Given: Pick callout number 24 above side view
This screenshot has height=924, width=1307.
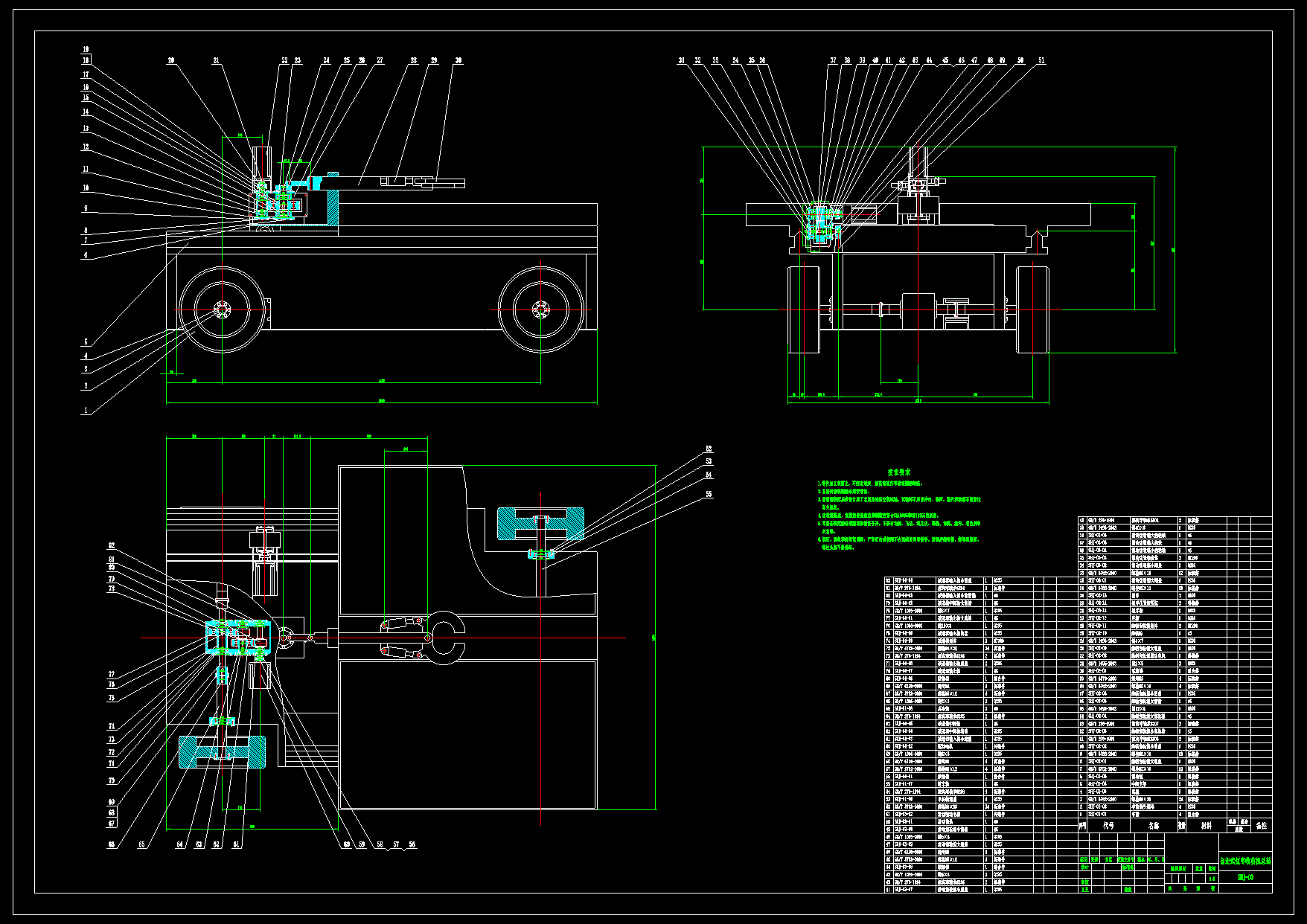Looking at the screenshot, I should tap(326, 61).
